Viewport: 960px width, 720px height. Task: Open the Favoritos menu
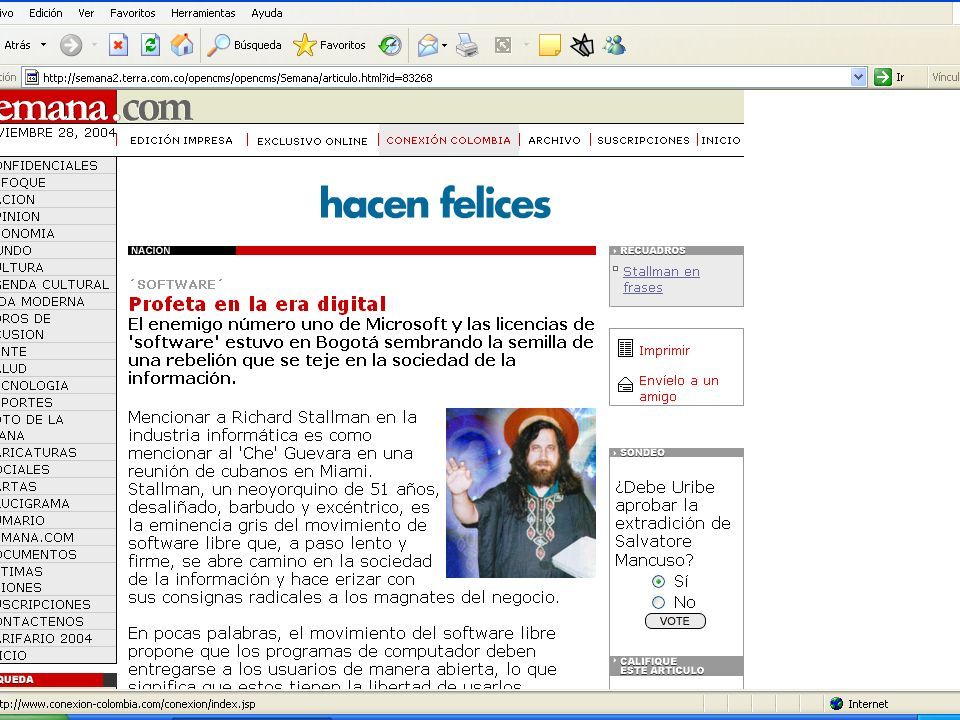click(133, 13)
